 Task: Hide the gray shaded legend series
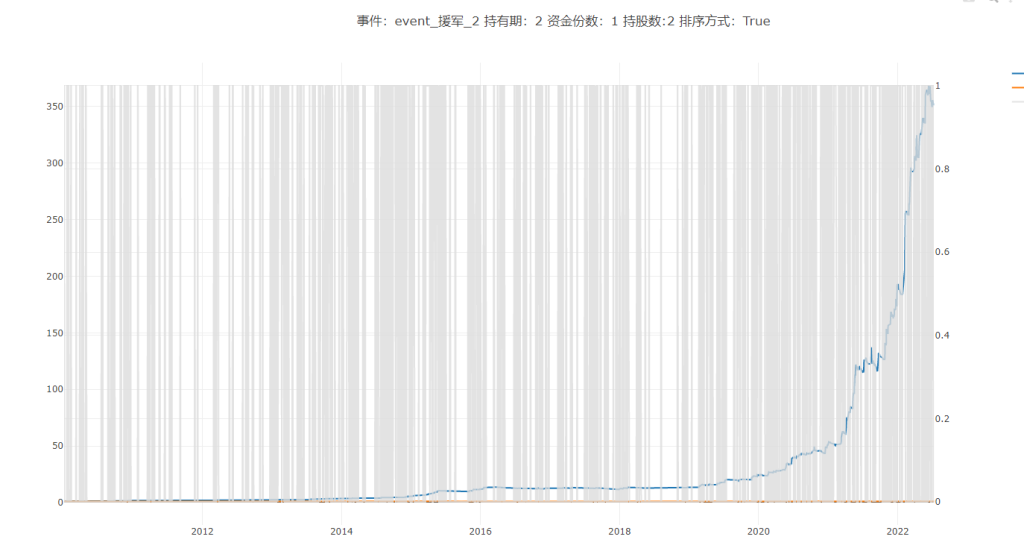point(1017,101)
